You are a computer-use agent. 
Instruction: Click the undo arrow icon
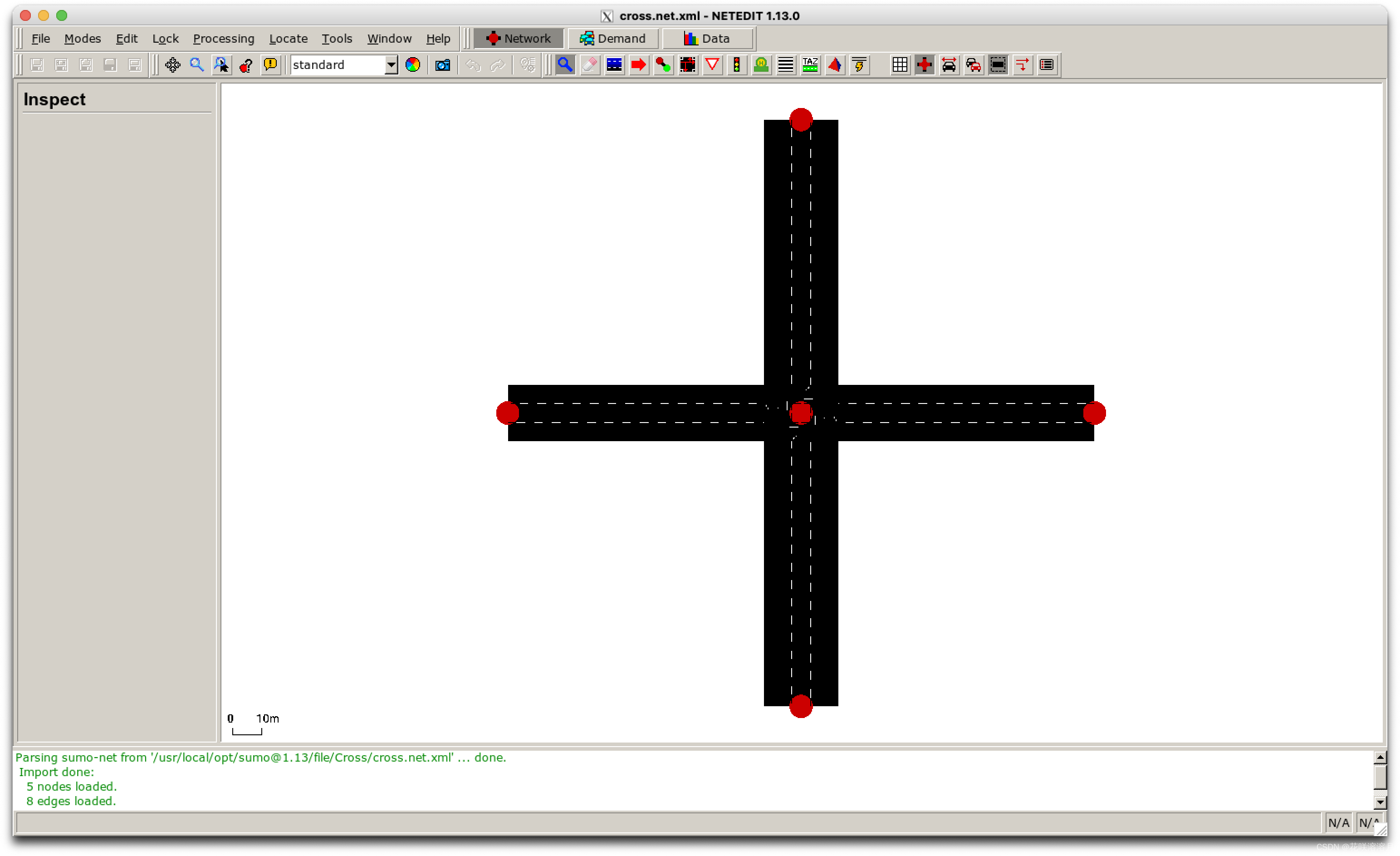click(473, 65)
